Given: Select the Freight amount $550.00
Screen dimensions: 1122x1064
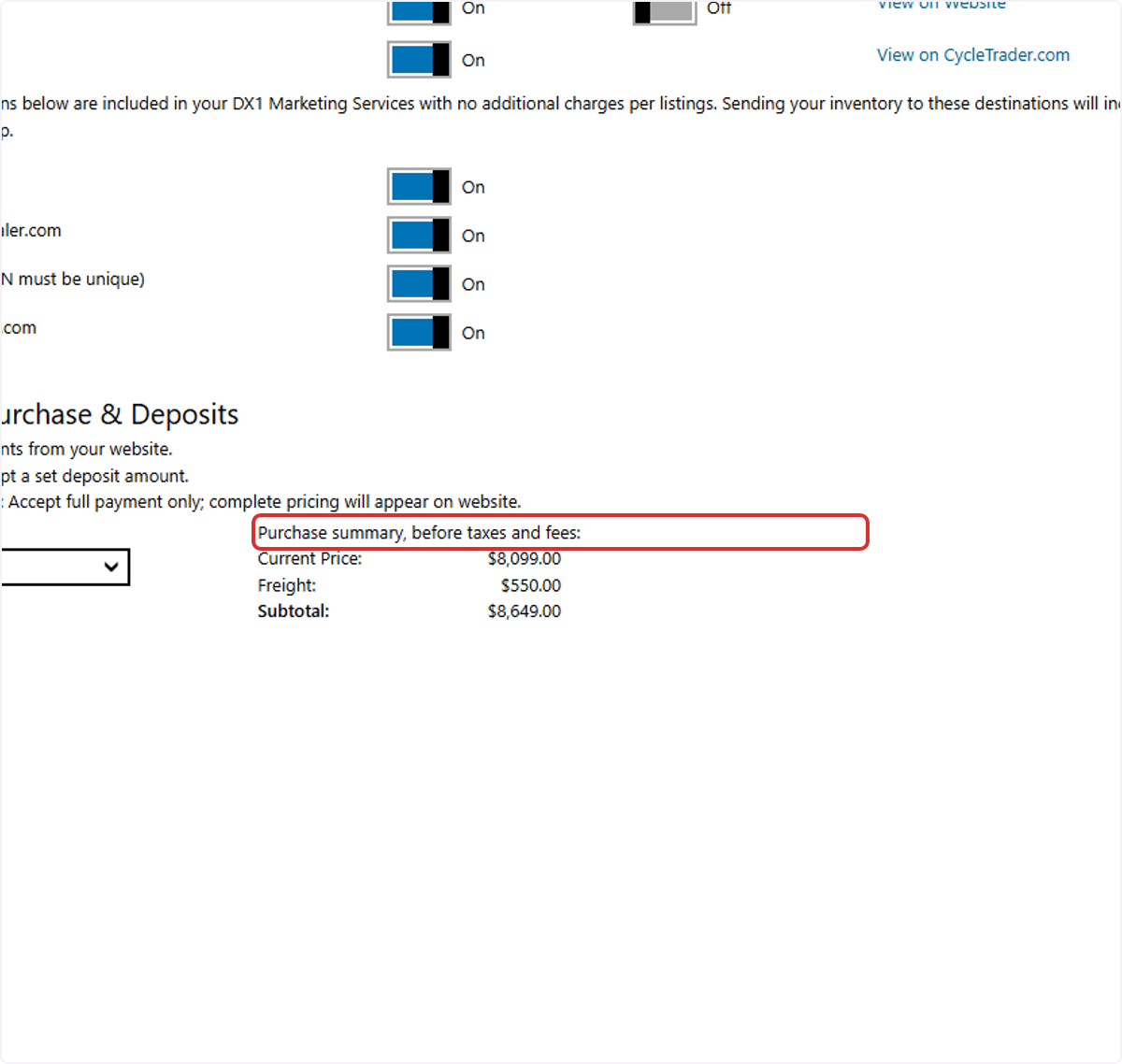Looking at the screenshot, I should 531,585.
